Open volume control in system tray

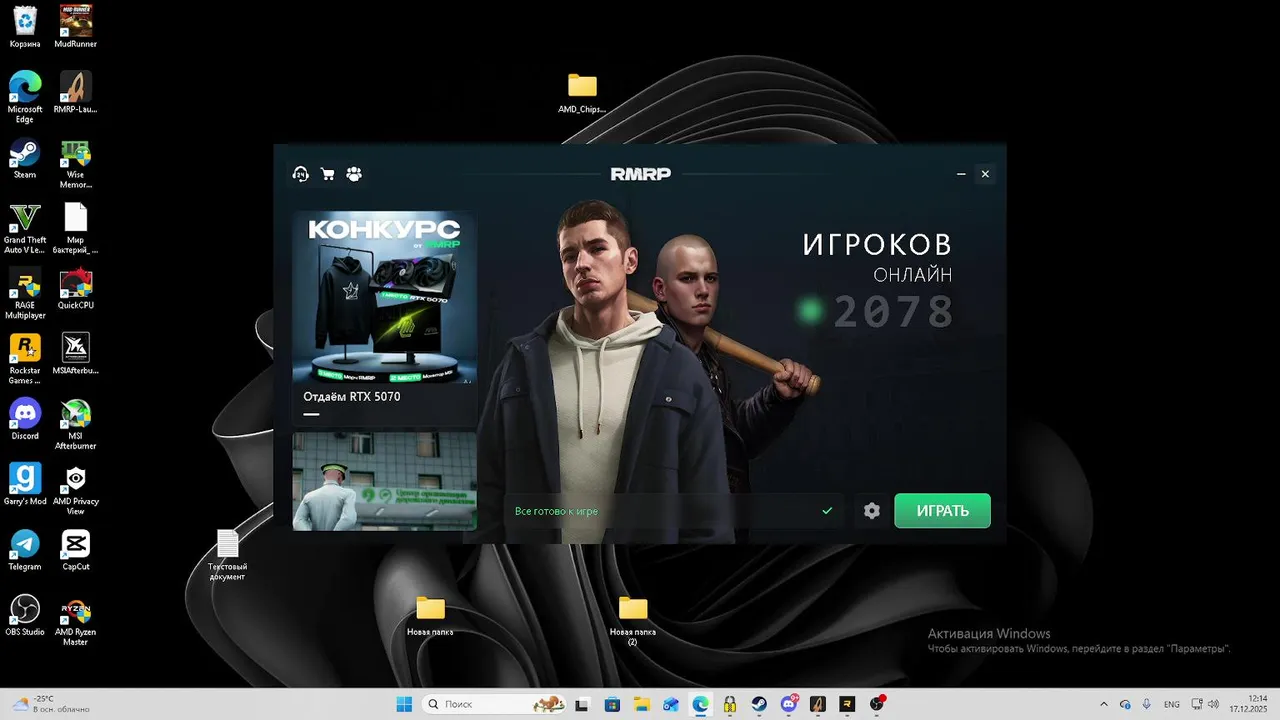point(1213,704)
